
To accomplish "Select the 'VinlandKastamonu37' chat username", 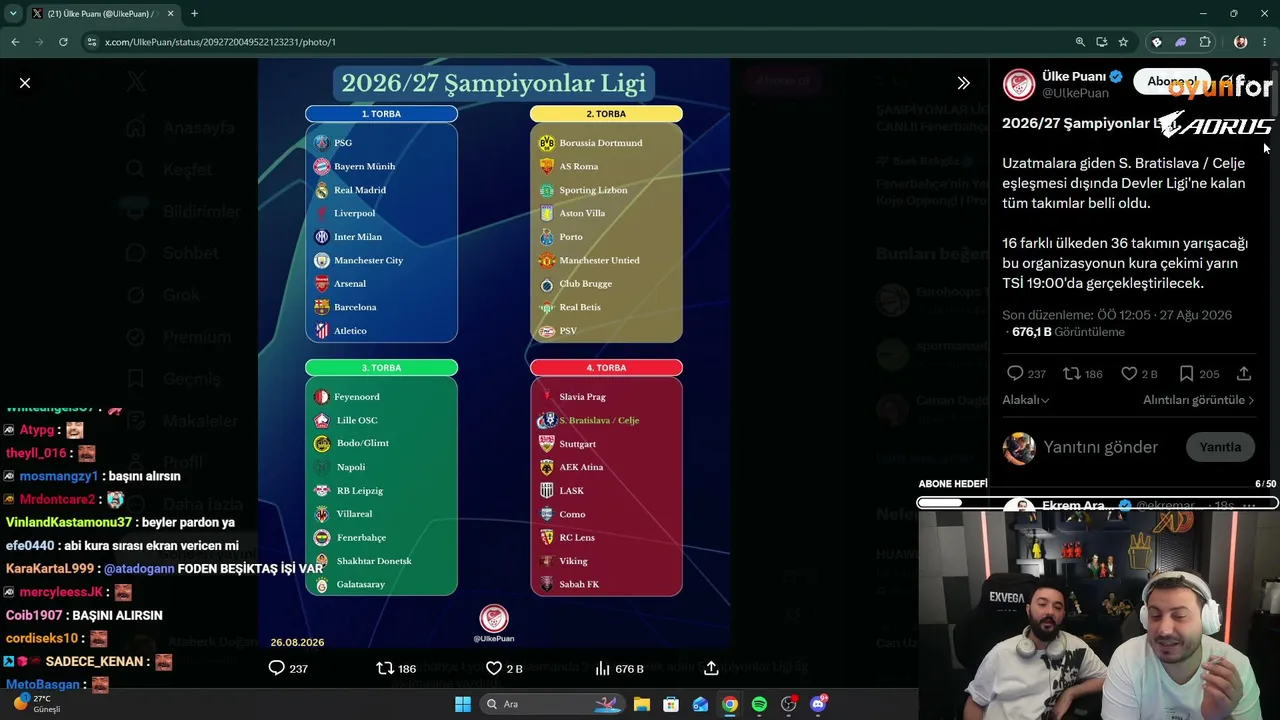I will pos(69,522).
